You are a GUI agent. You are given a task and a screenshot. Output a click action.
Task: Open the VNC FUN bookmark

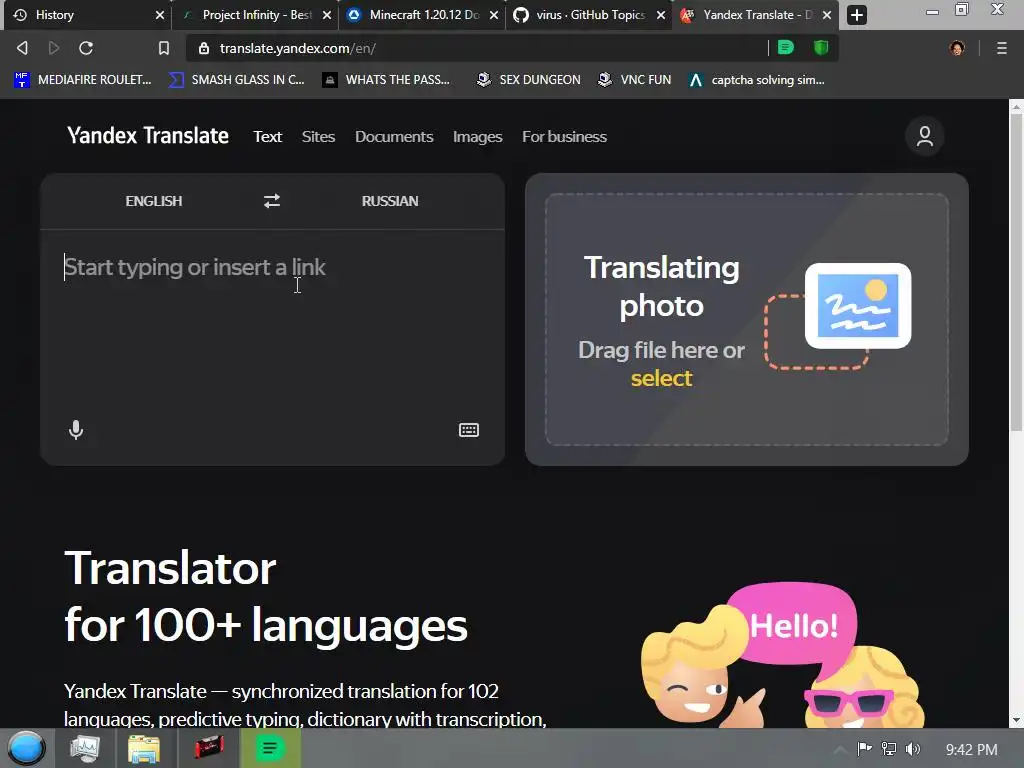(635, 80)
